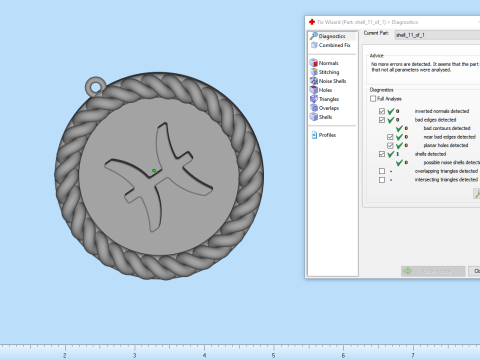Click the green marker on the pendant
The width and height of the screenshot is (480, 360).
click(154, 171)
